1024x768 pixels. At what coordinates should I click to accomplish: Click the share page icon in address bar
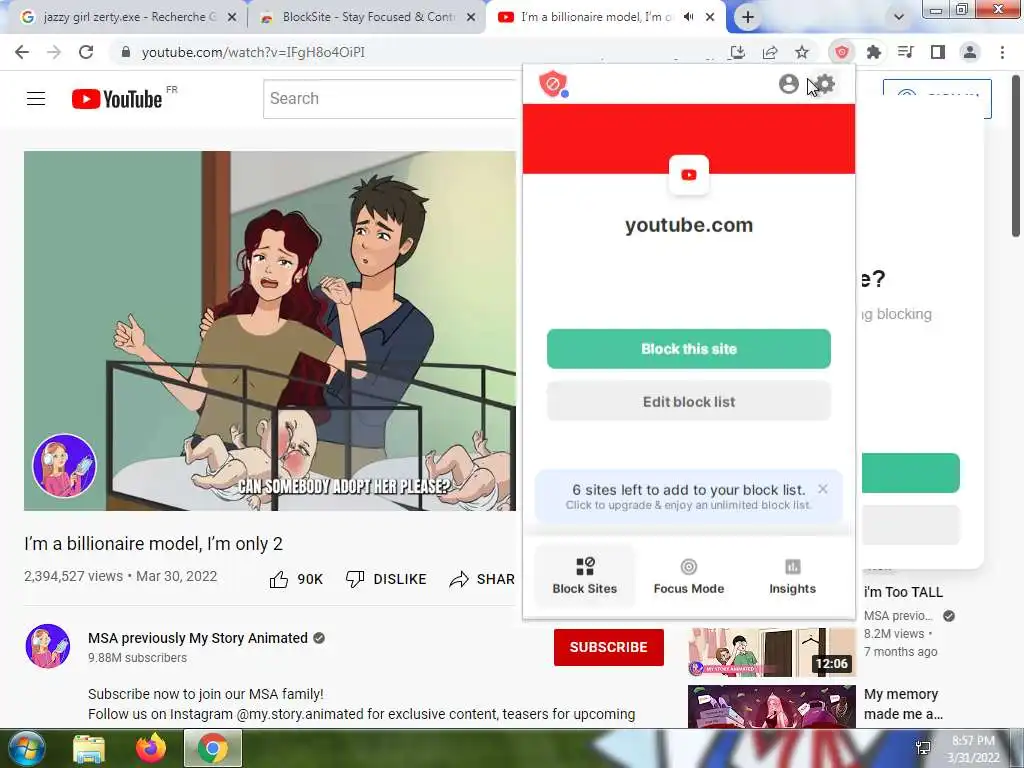tap(770, 52)
